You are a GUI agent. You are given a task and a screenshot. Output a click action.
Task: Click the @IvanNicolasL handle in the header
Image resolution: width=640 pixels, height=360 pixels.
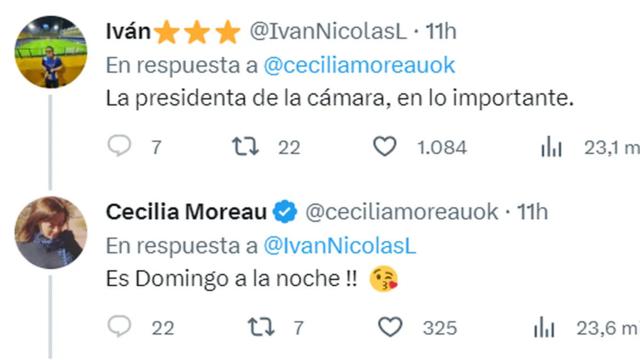pos(328,31)
